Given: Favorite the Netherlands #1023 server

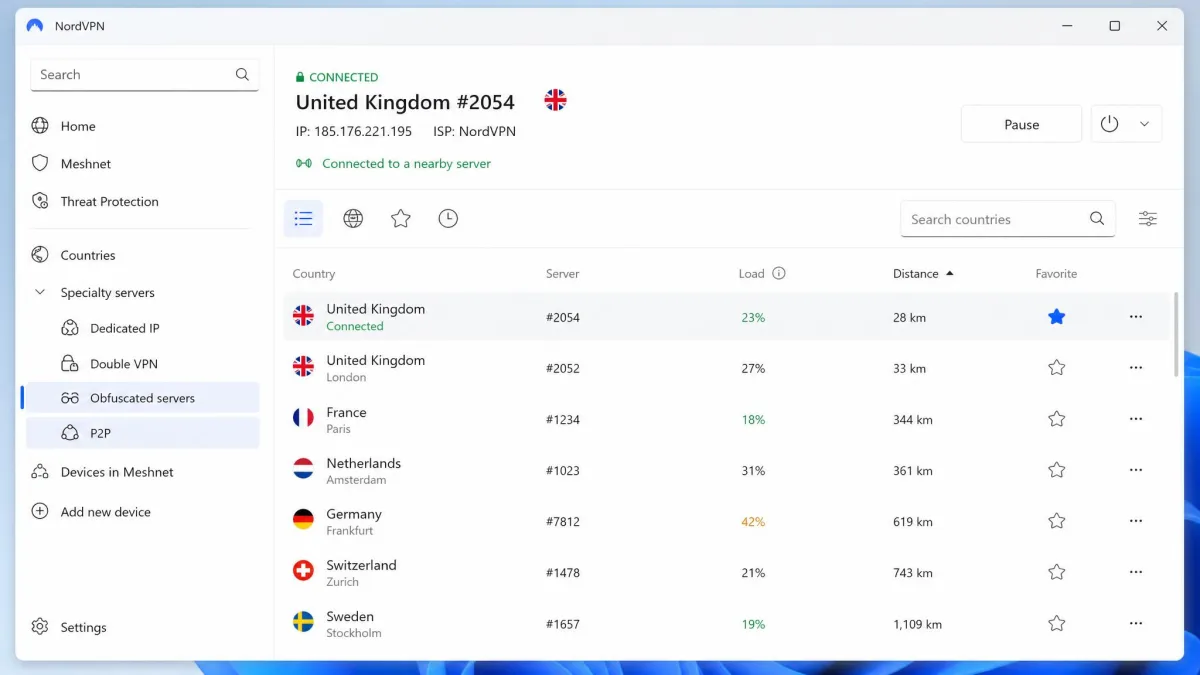Looking at the screenshot, I should [x=1056, y=470].
